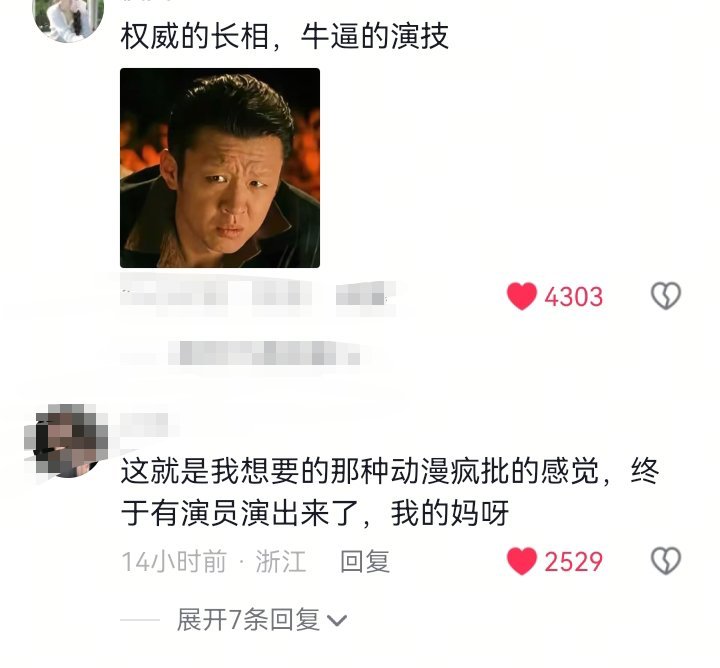
Task: Dislike the 权威的长相 comment via broken heart
Action: [x=665, y=296]
